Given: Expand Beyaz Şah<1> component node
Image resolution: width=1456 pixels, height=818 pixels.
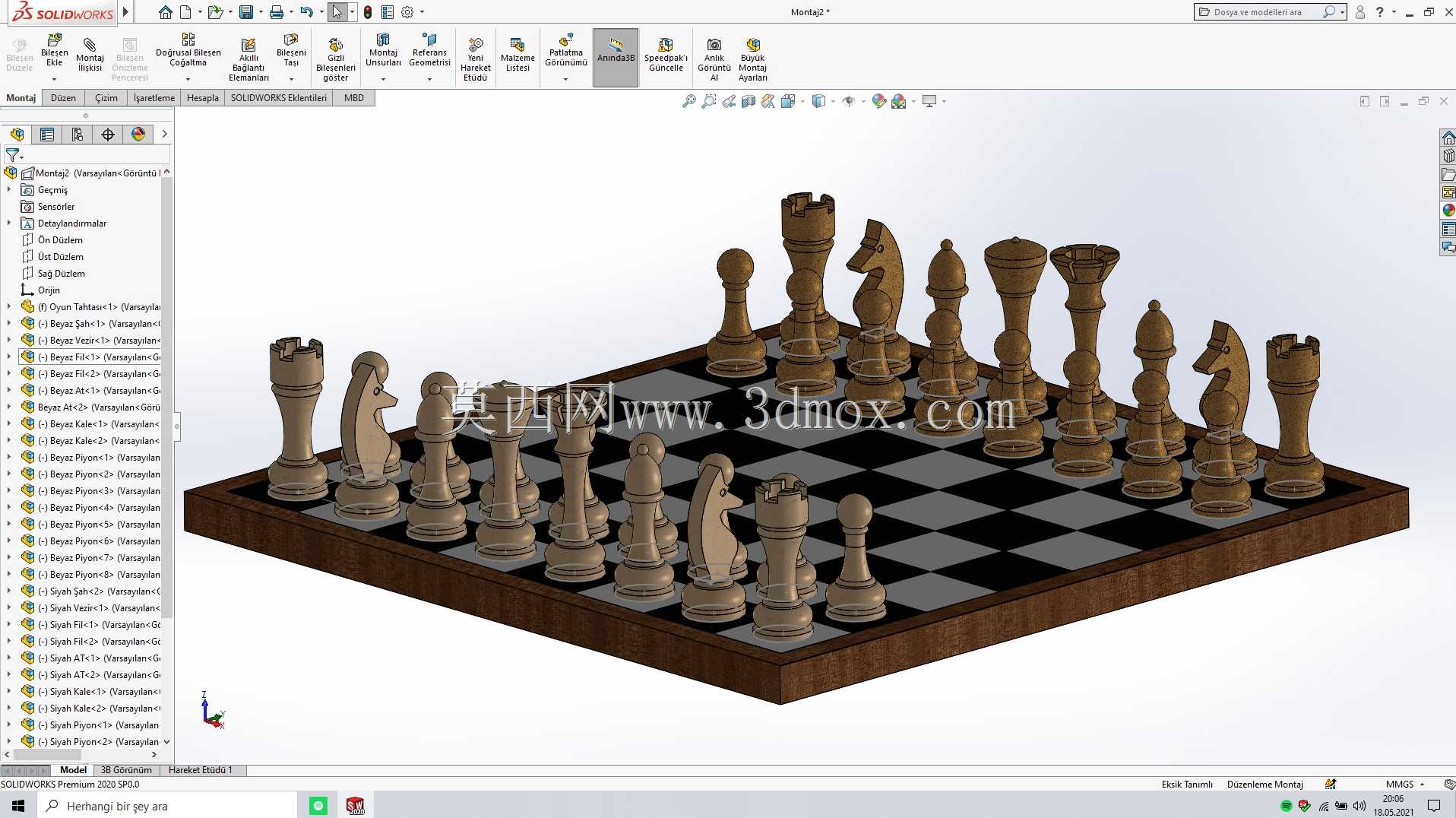Looking at the screenshot, I should (x=9, y=324).
